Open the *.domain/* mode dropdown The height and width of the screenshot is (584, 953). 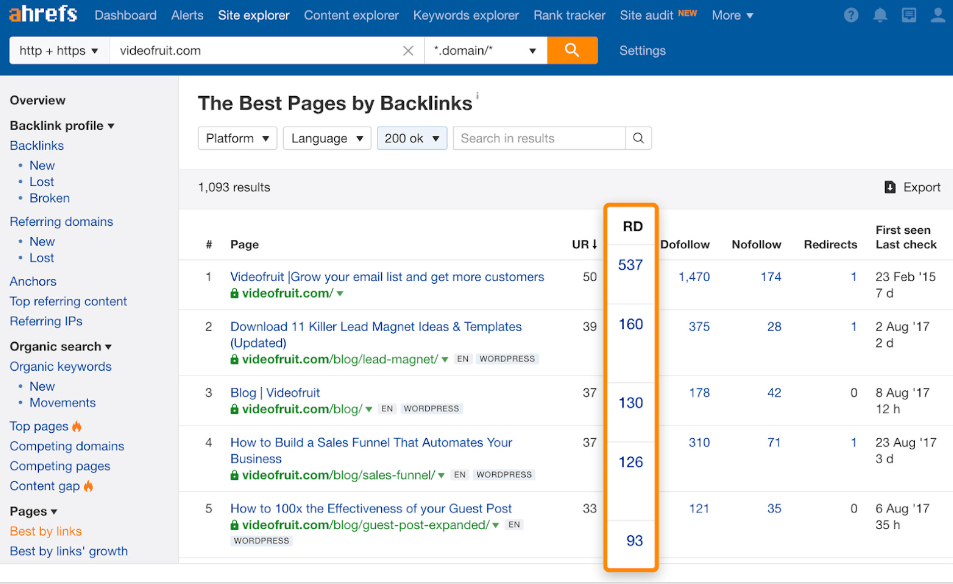(x=485, y=50)
